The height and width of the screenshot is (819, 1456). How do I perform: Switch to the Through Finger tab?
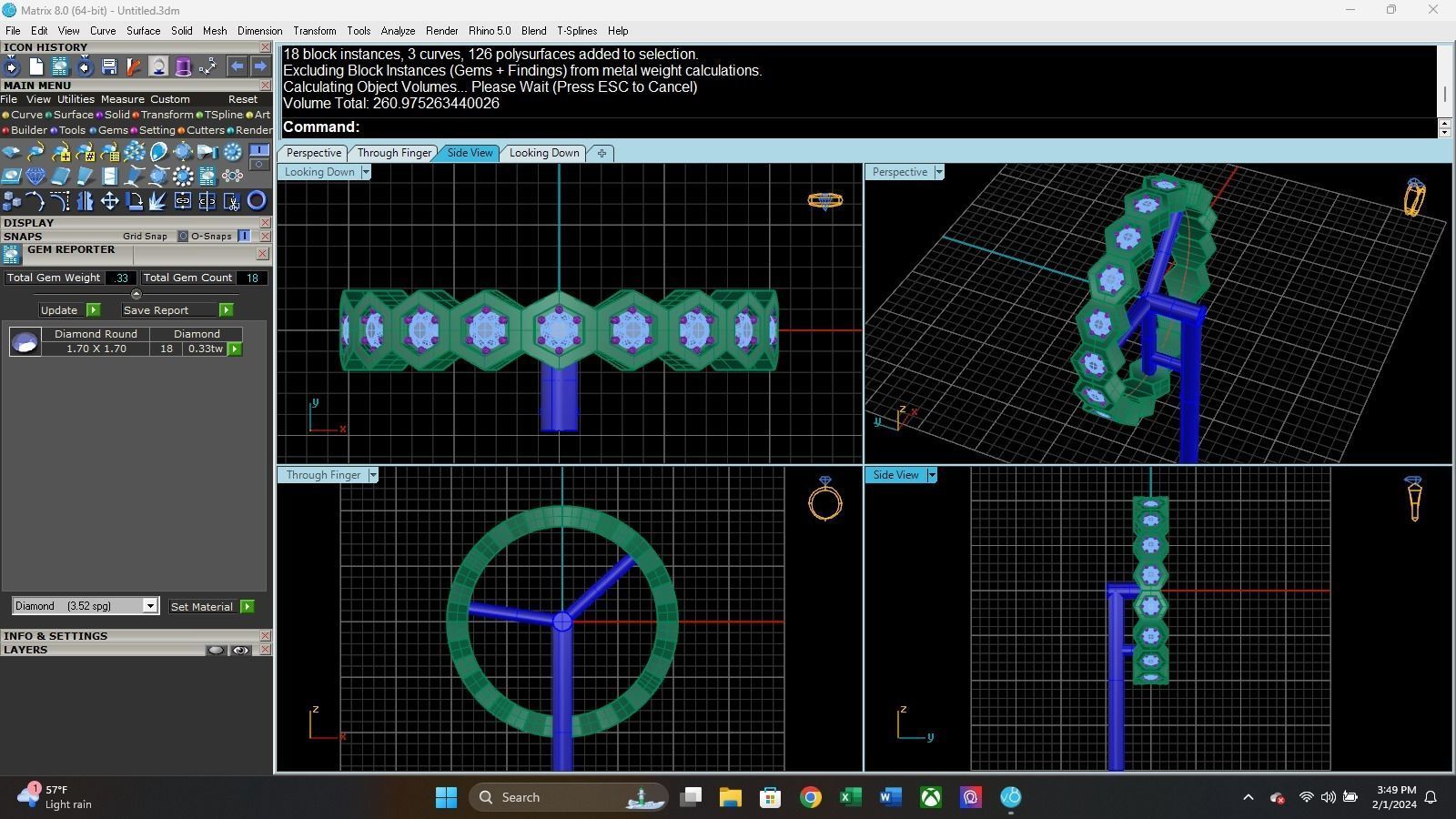394,153
